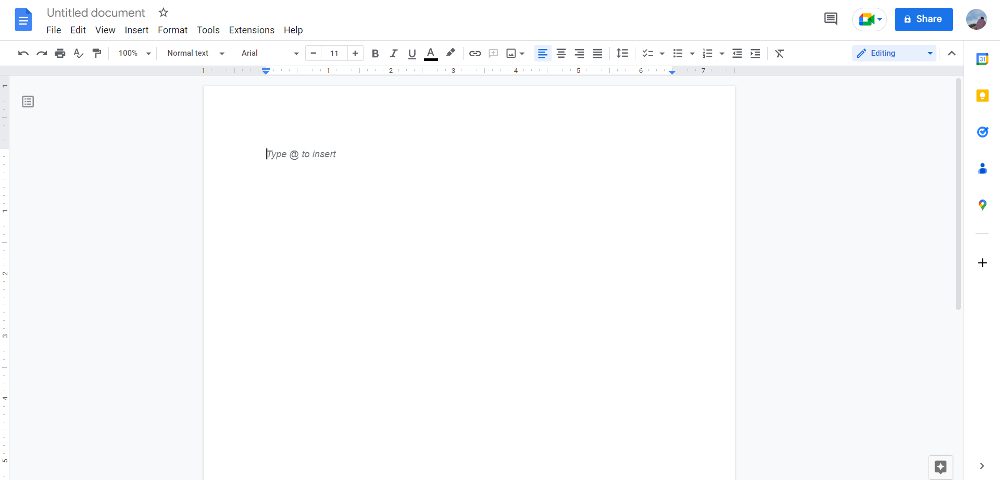The width and height of the screenshot is (1000, 480).
Task: Click the Clear formatting icon
Action: (x=779, y=54)
